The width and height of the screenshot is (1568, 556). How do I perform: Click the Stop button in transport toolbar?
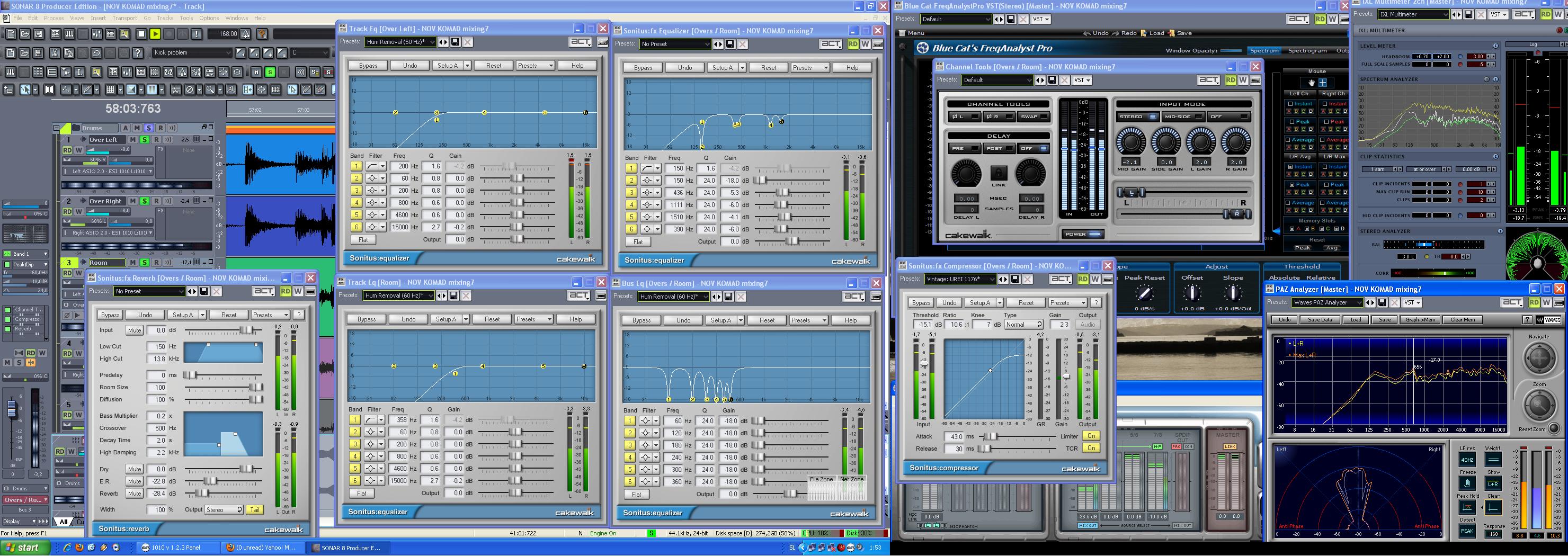pos(141,34)
